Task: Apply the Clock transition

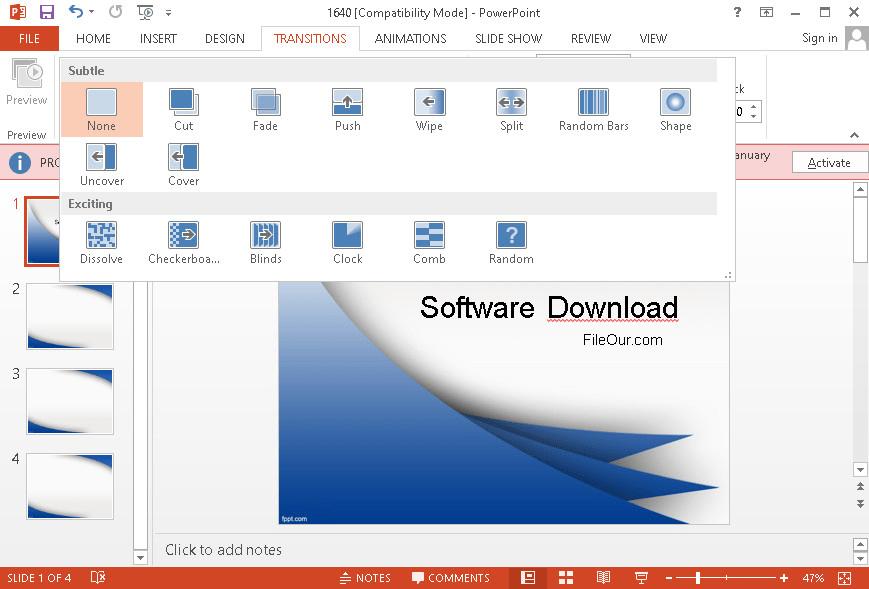Action: pyautogui.click(x=347, y=243)
